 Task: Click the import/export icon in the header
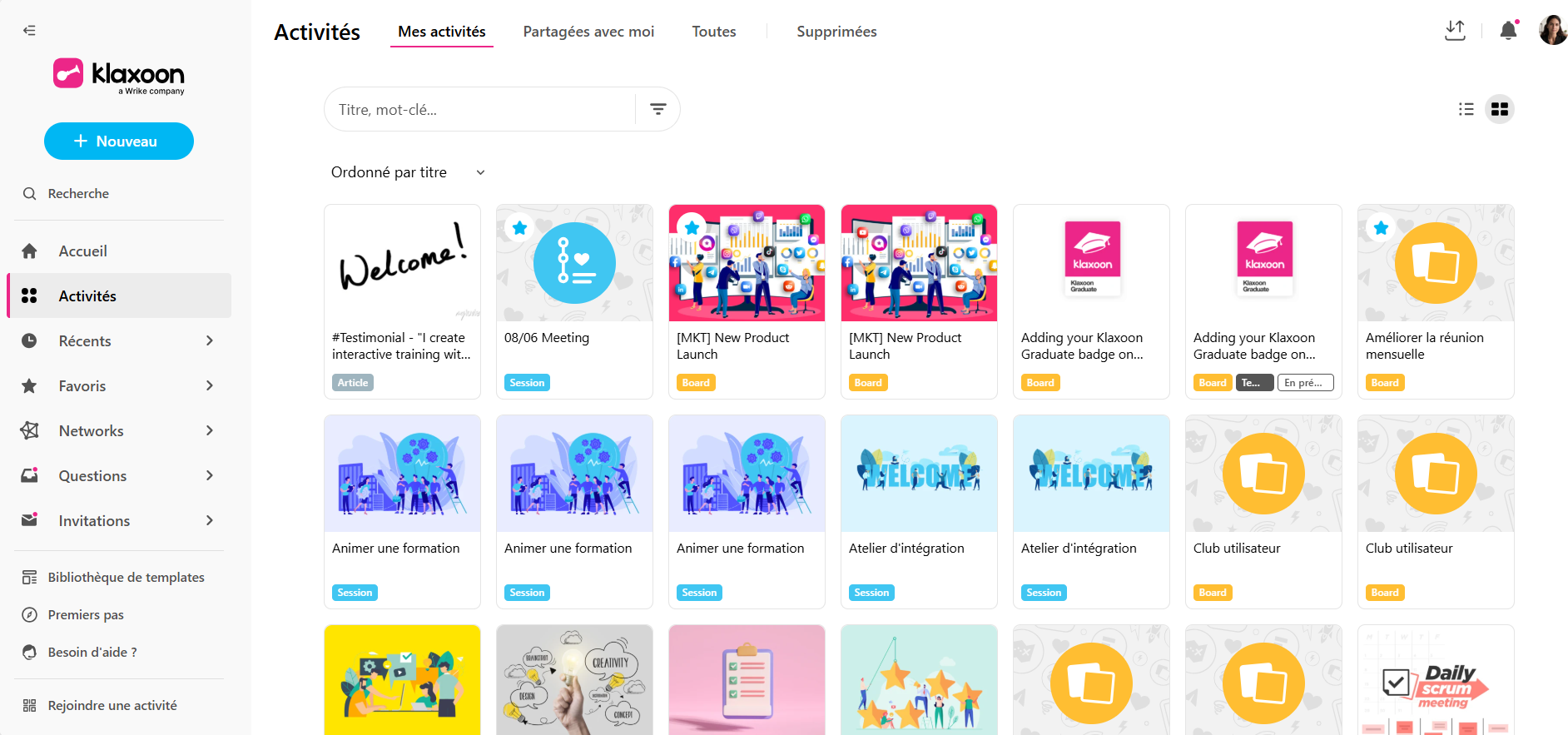[x=1455, y=31]
